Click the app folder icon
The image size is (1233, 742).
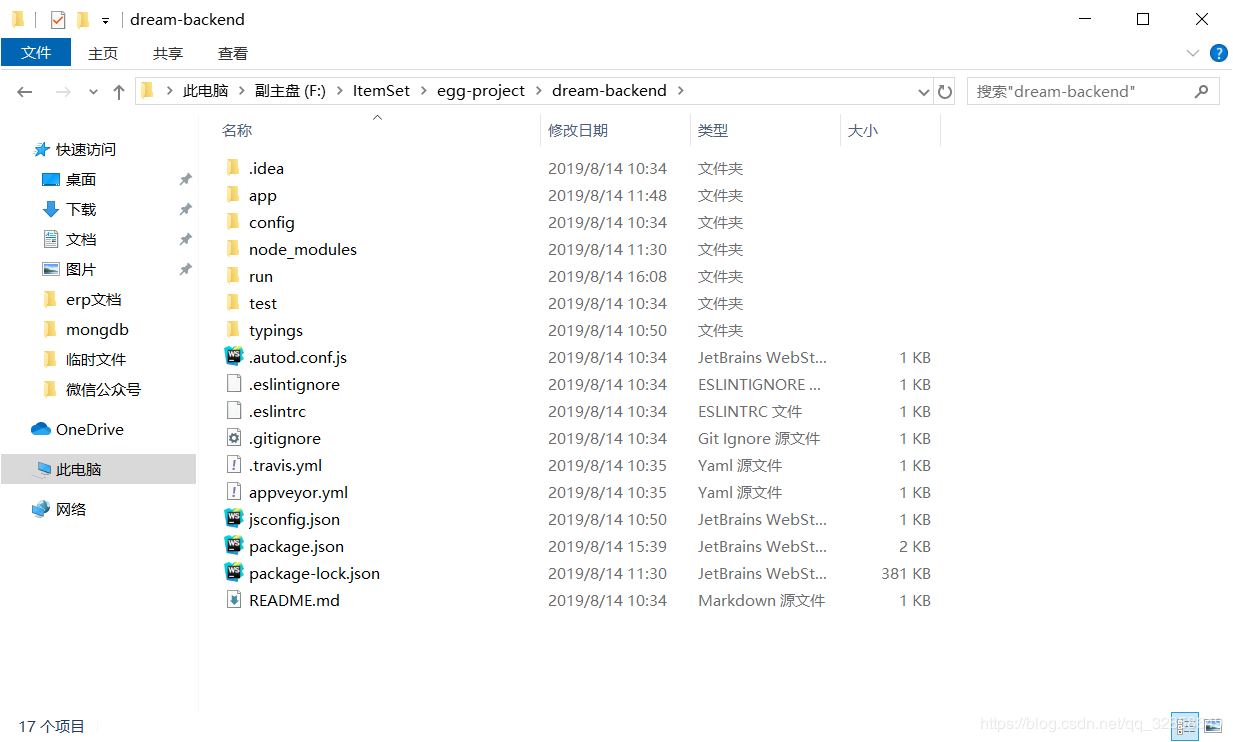tap(233, 195)
